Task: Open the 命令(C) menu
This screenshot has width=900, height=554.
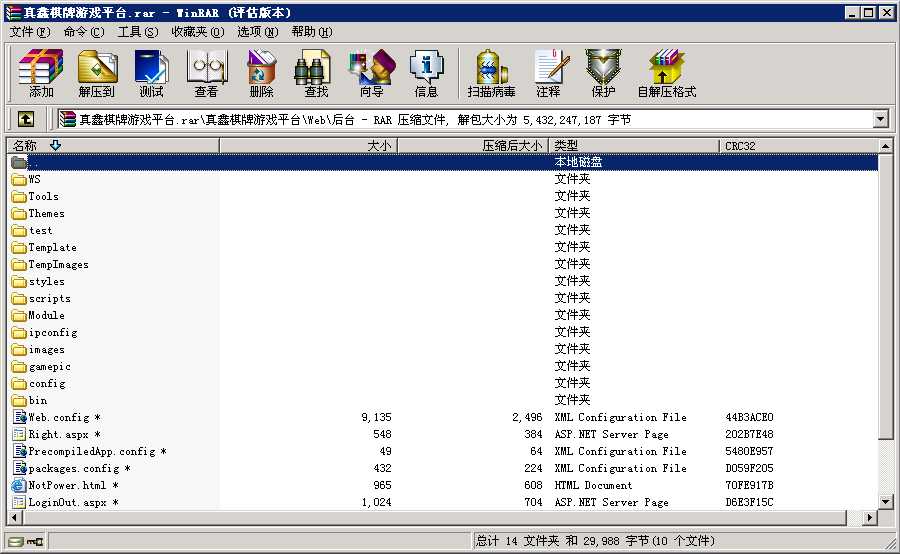Action: tap(84, 32)
